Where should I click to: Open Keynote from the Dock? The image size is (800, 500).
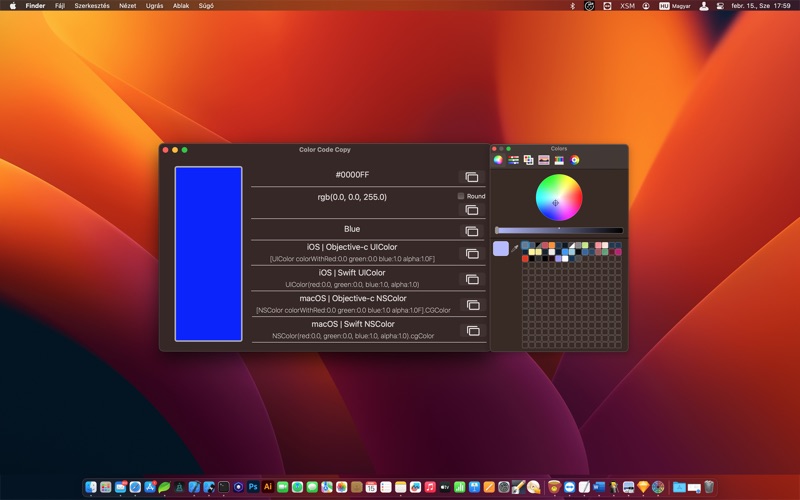474,487
